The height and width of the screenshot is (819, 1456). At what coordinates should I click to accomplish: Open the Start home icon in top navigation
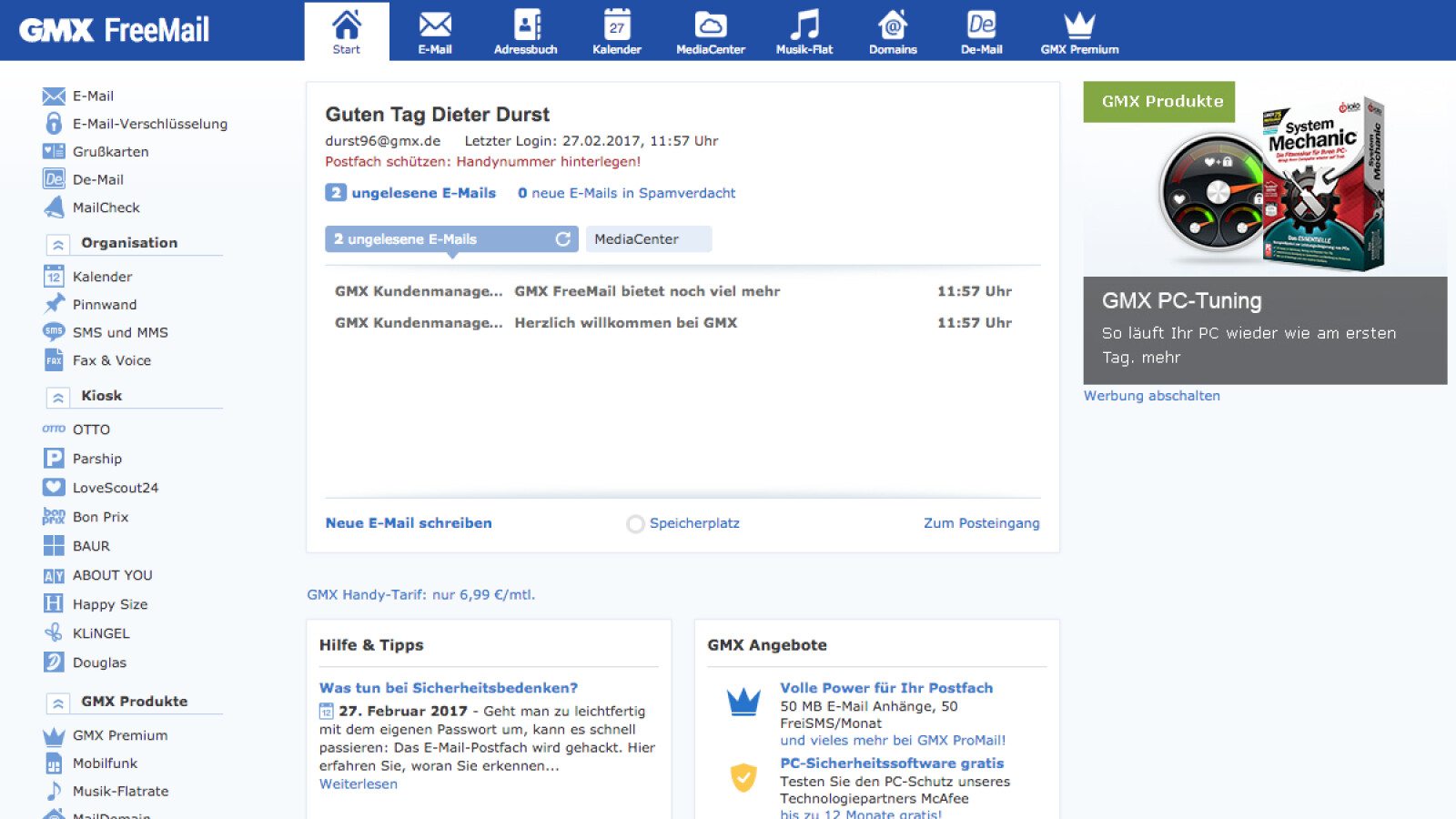click(347, 25)
